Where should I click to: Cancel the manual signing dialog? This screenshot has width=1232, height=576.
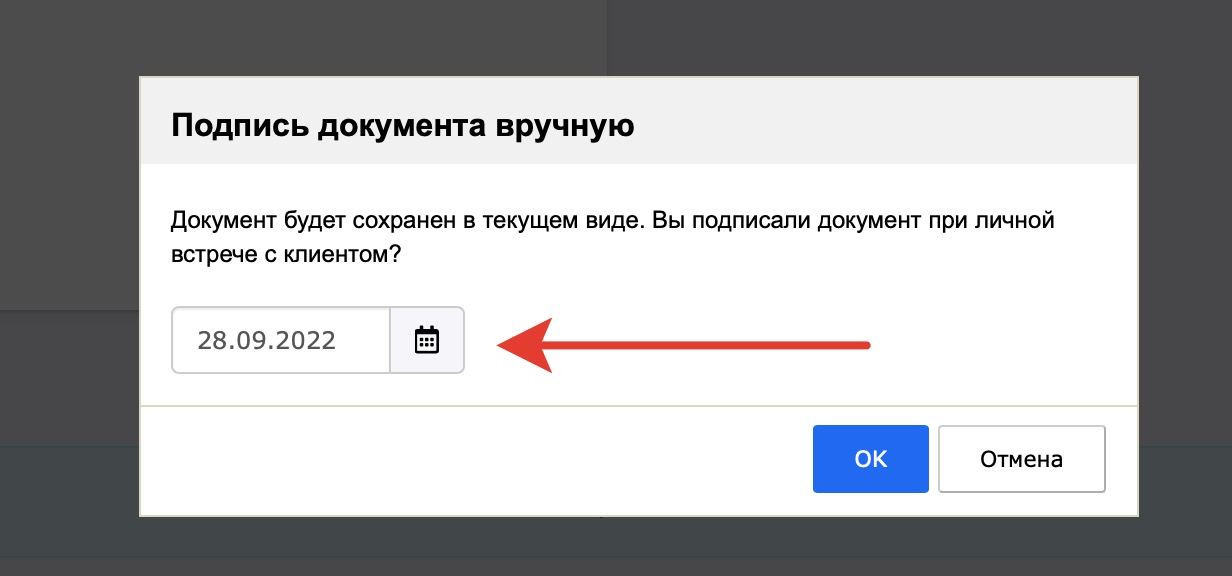[x=1021, y=459]
